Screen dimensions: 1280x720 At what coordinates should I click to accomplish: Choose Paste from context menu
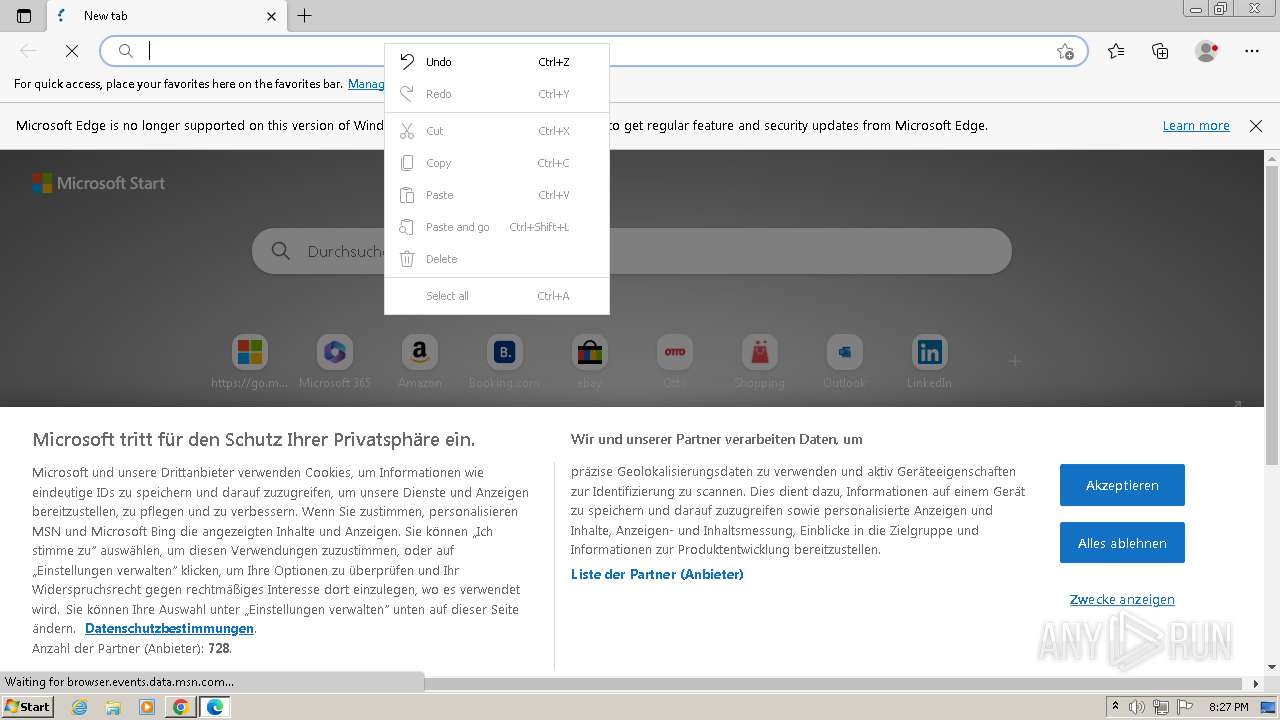tap(497, 195)
